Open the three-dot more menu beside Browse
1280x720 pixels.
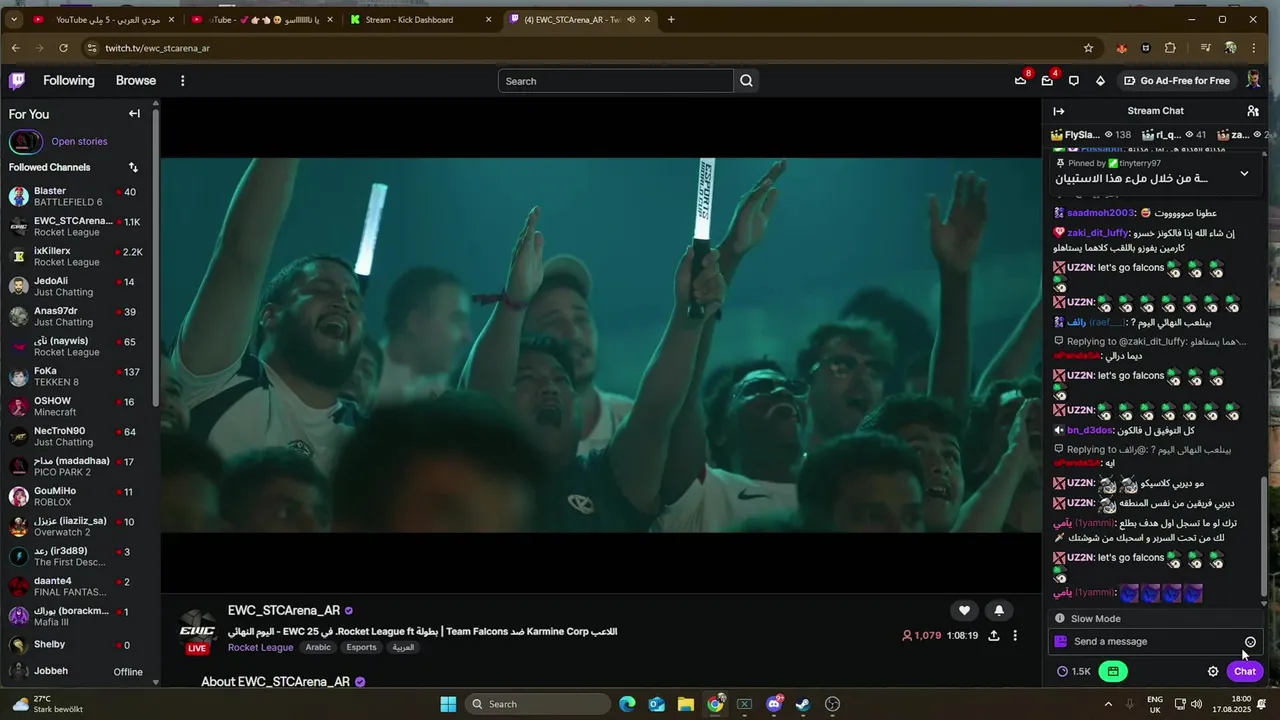point(182,81)
